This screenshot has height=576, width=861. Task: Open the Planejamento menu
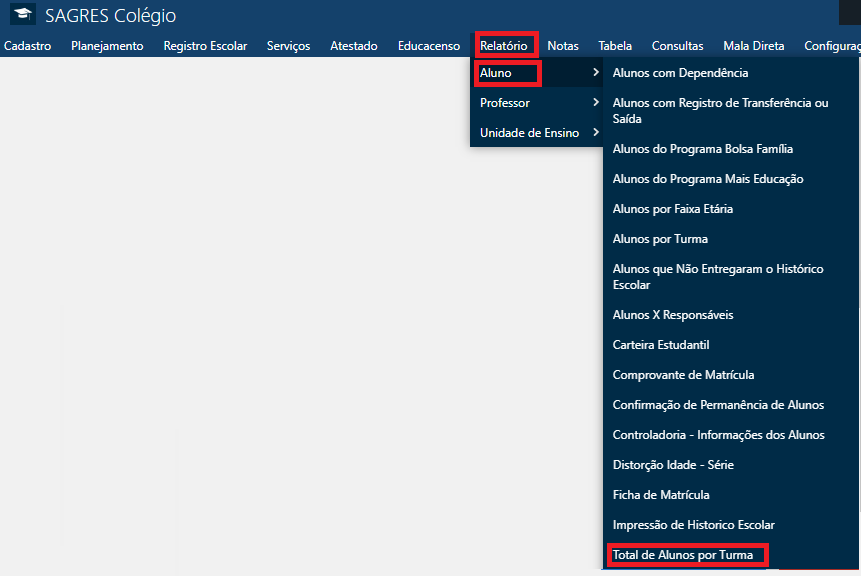click(x=107, y=46)
